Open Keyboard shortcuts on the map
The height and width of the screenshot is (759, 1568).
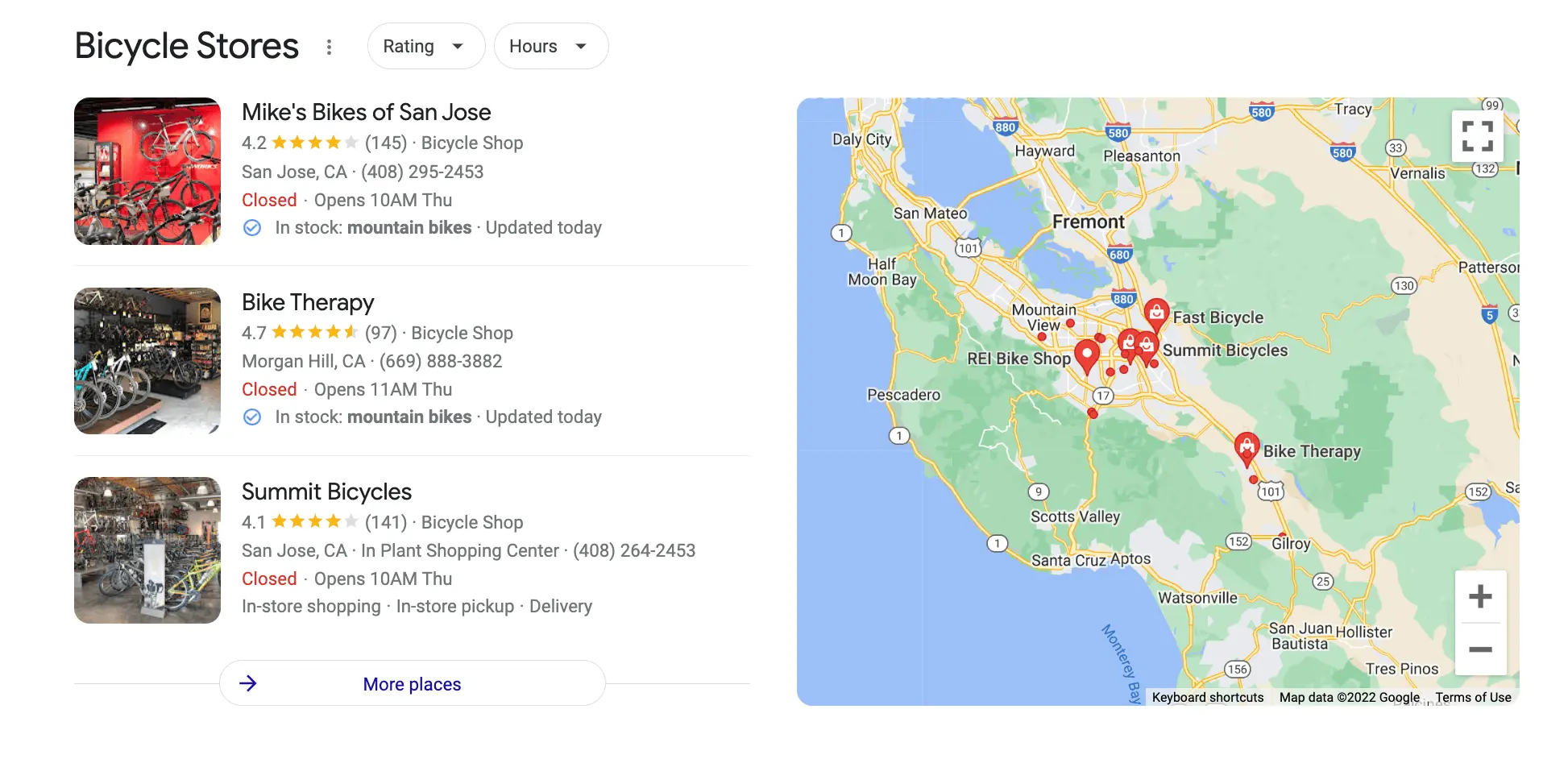point(1208,697)
